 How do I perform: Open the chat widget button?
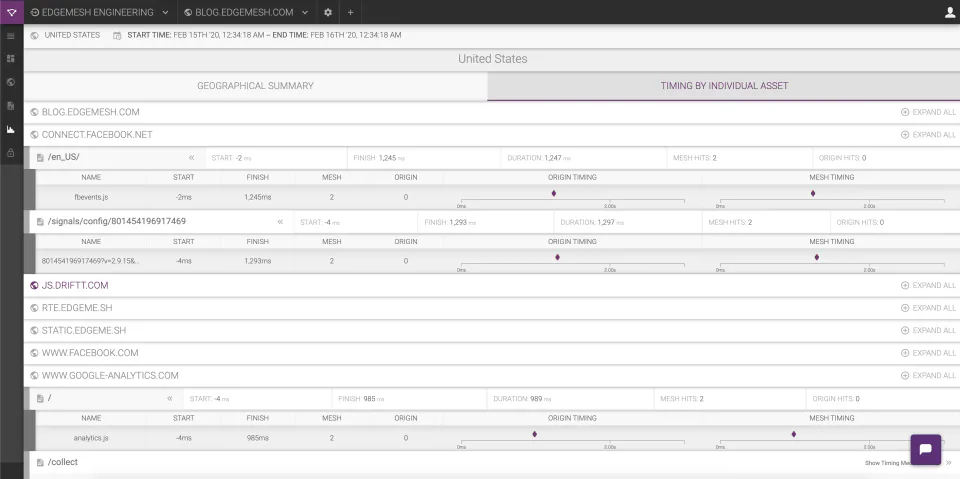[925, 450]
